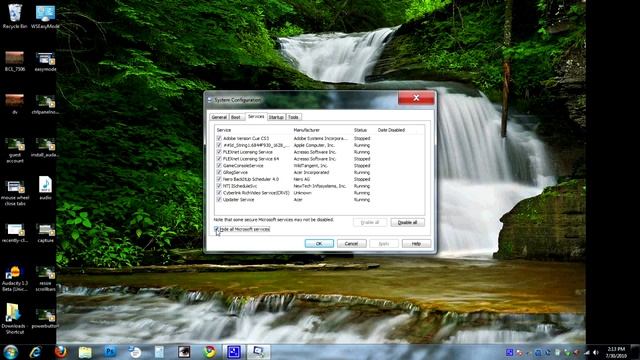Open the Recycle Bin desktop icon
Viewport: 640px width, 360px height.
tap(15, 16)
